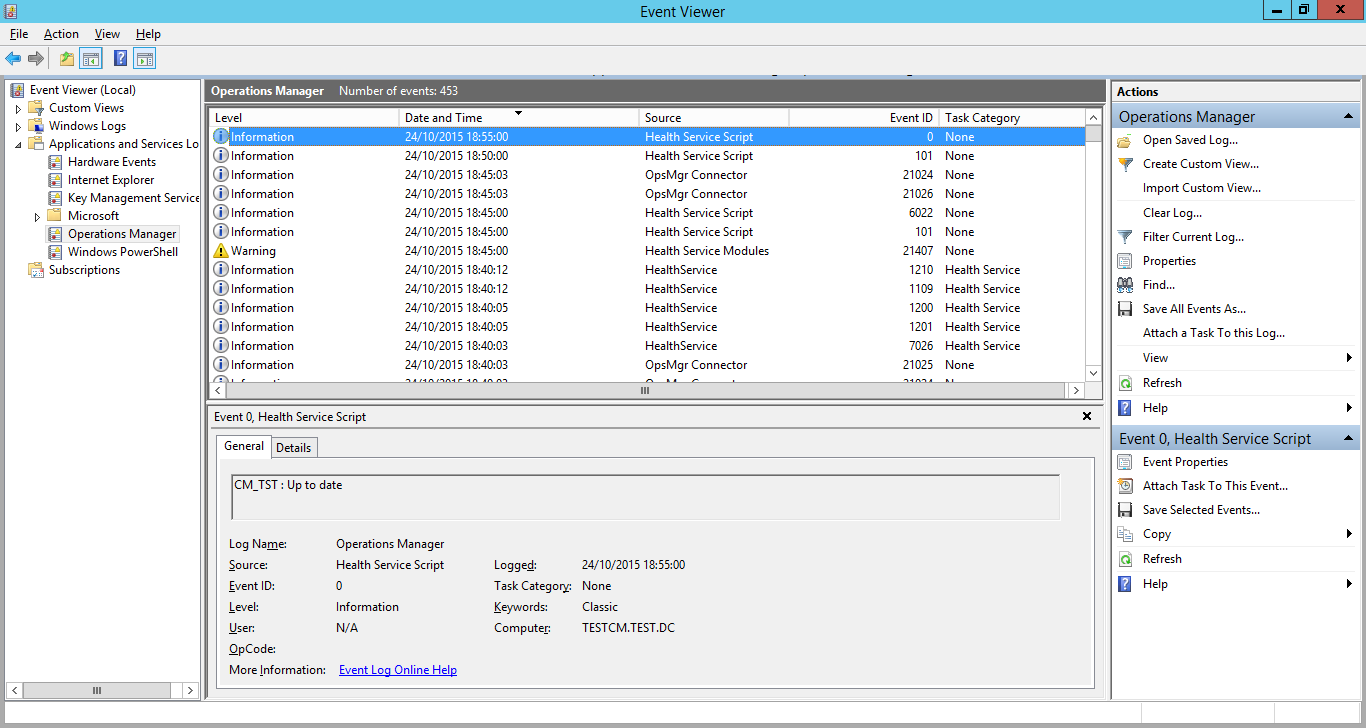The width and height of the screenshot is (1366, 728).
Task: Select the General tab
Action: tap(244, 446)
